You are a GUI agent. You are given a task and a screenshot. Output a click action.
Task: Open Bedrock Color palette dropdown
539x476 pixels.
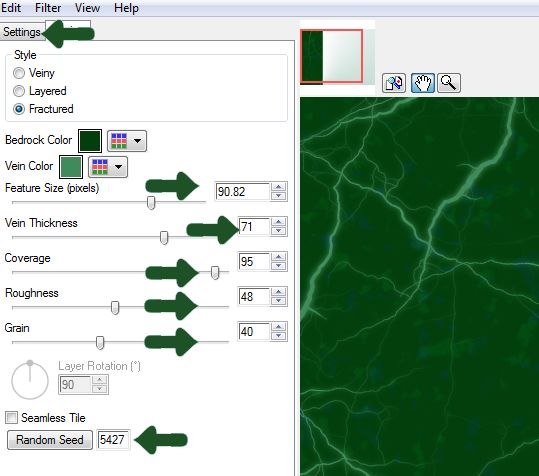(127, 141)
